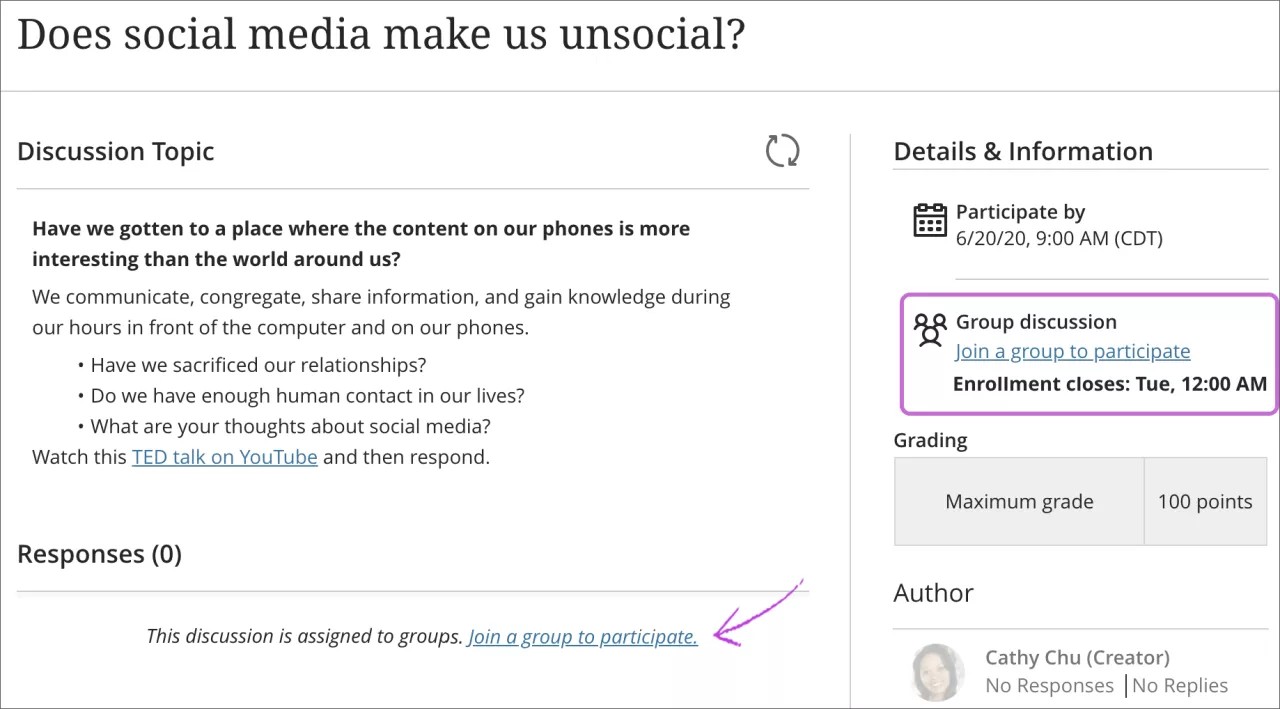Click the Discussion Topic heading
Viewport: 1280px width, 709px height.
[x=115, y=151]
